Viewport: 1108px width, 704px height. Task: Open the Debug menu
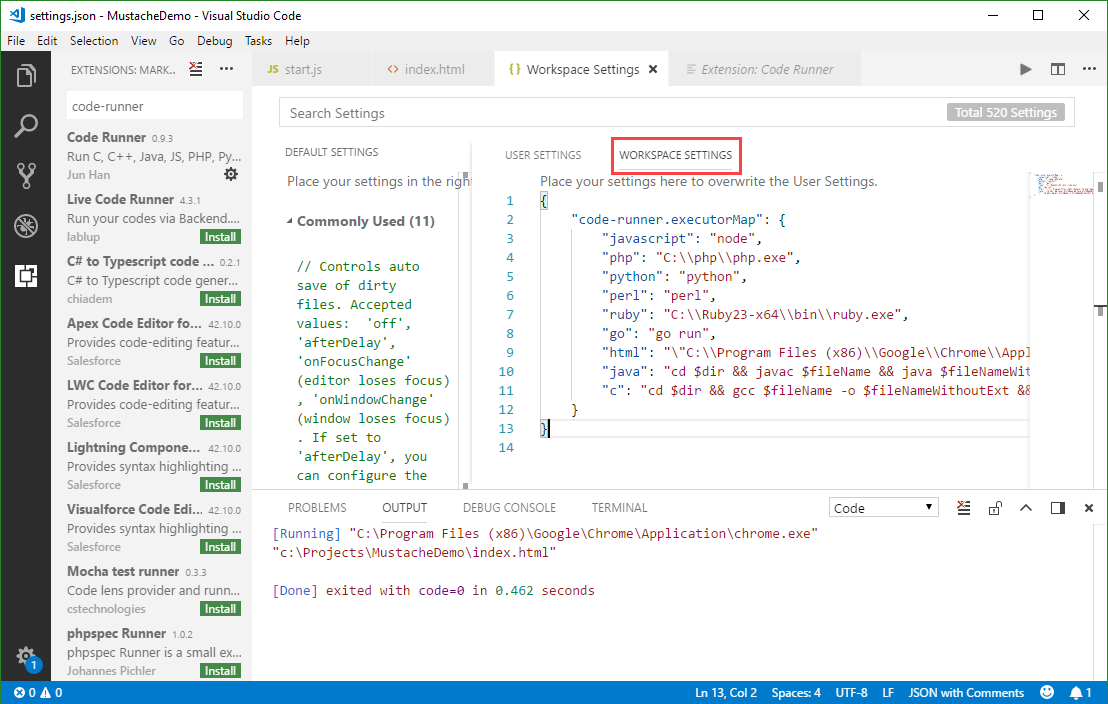click(x=214, y=41)
